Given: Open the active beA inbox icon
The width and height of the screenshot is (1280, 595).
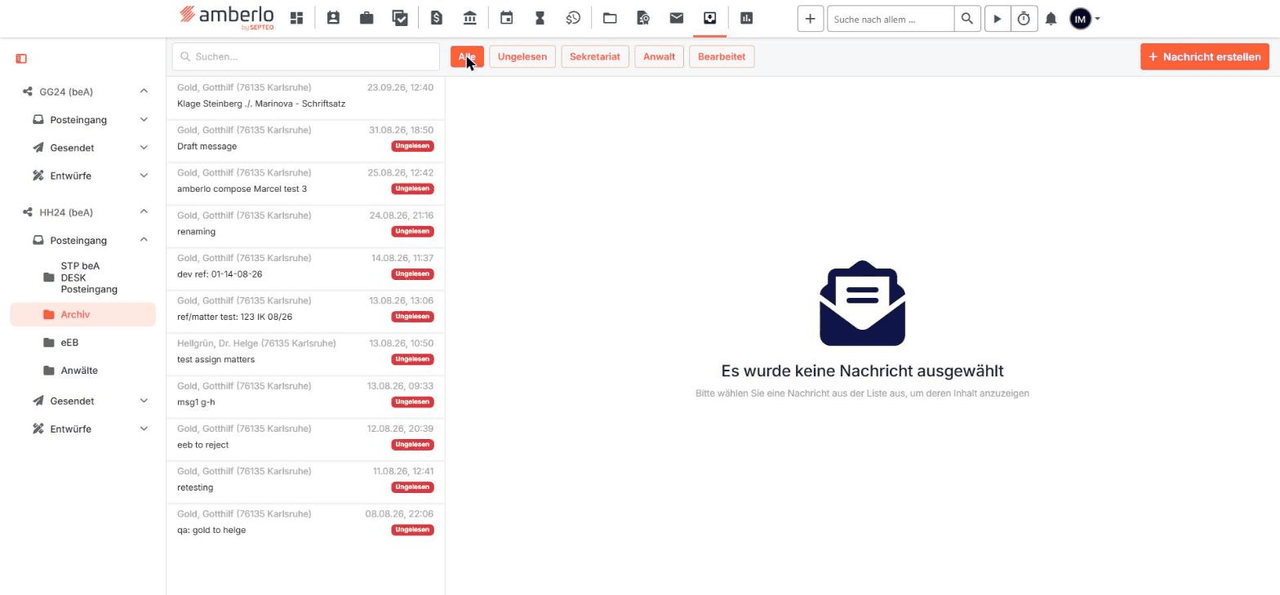Looking at the screenshot, I should pyautogui.click(x=710, y=18).
